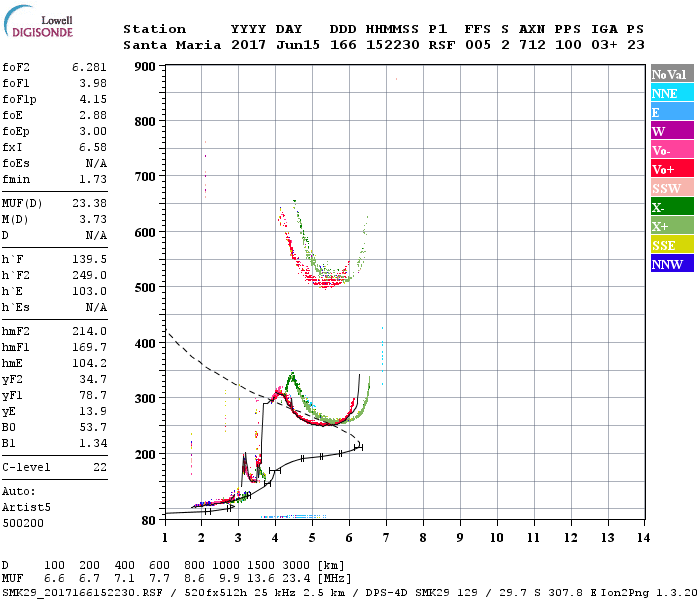This screenshot has width=700, height=600.
Task: Click the fmin value 1.73
Action: [93, 179]
